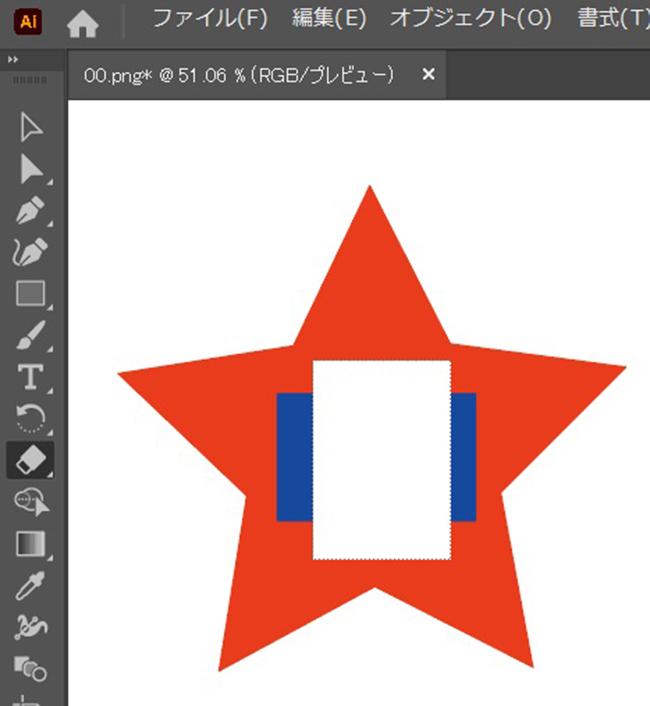Open the オブジェクト(O) menu
The height and width of the screenshot is (706, 650).
point(470,19)
